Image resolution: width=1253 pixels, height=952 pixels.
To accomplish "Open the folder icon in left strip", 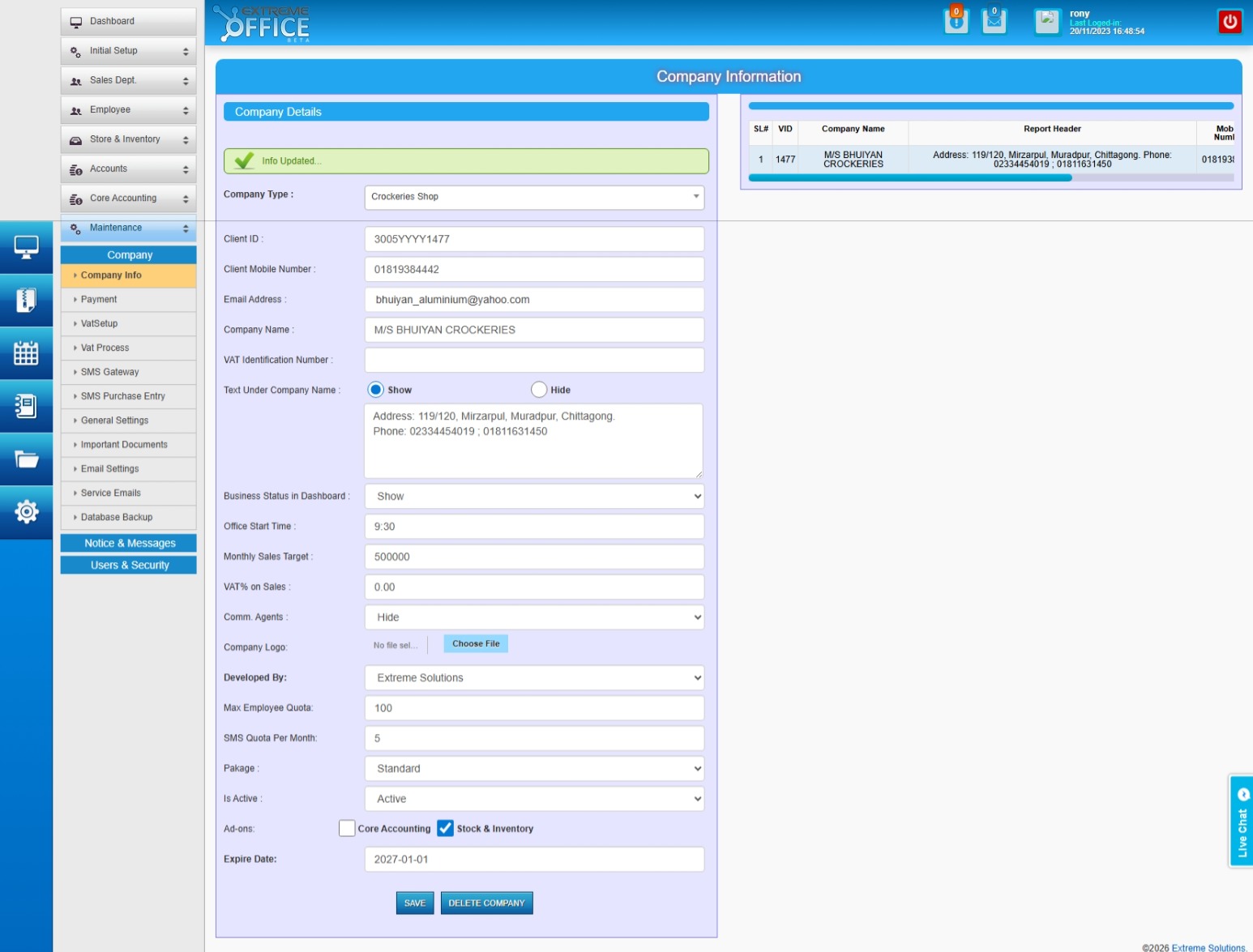I will [x=26, y=459].
